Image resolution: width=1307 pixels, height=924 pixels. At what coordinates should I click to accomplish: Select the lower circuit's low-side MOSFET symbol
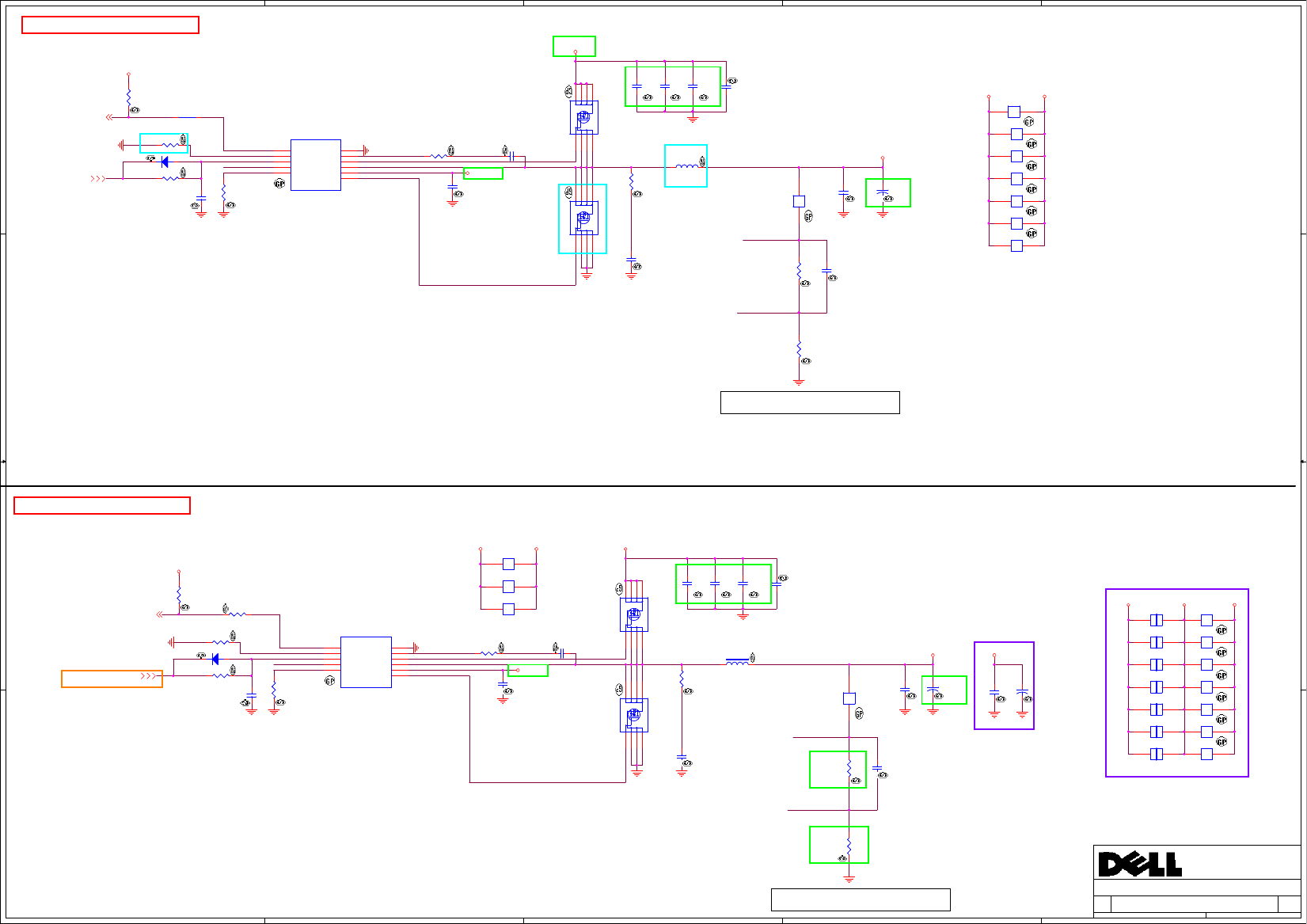pos(634,715)
